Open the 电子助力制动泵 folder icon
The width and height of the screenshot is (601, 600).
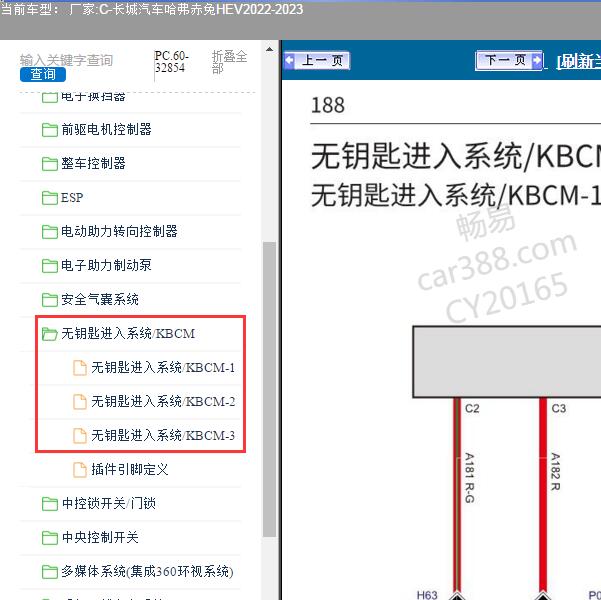[x=49, y=266]
